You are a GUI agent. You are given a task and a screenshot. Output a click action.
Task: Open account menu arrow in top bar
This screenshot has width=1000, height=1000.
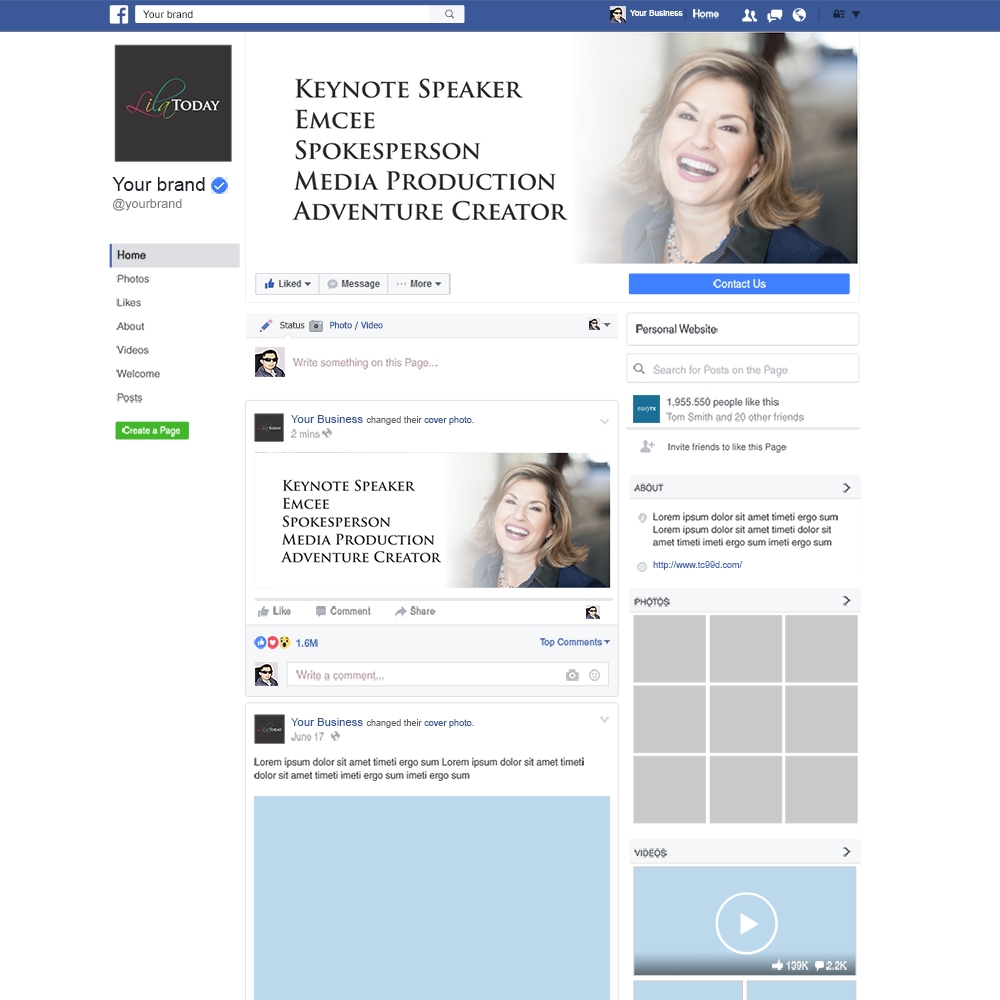point(856,15)
